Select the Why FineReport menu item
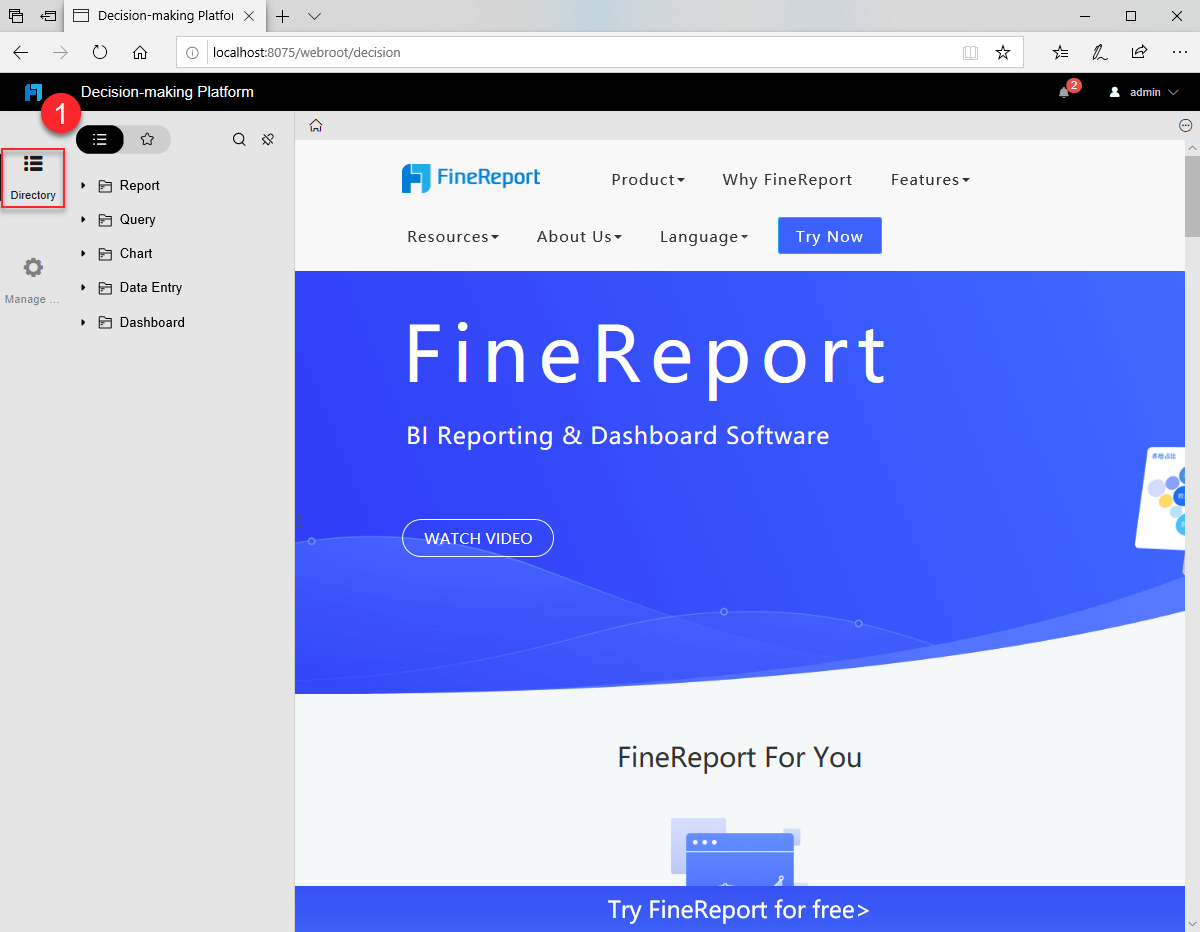This screenshot has height=932, width=1200. (787, 179)
